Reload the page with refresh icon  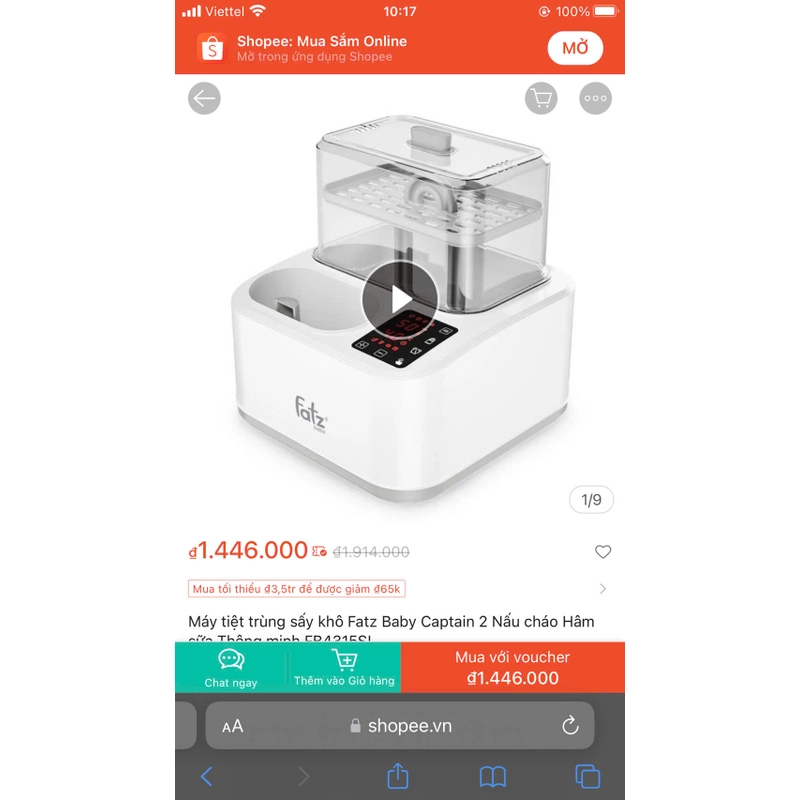pos(570,726)
